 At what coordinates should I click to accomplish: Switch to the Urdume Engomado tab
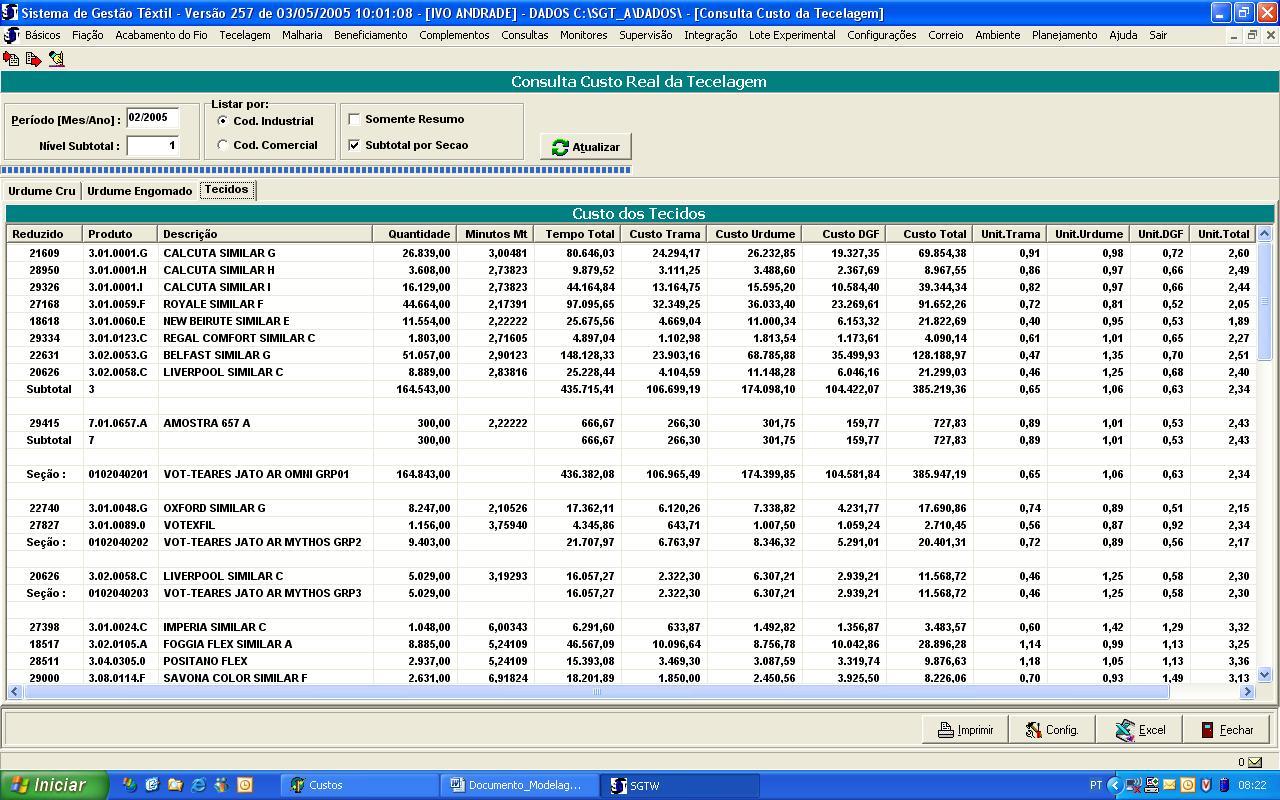(x=139, y=191)
